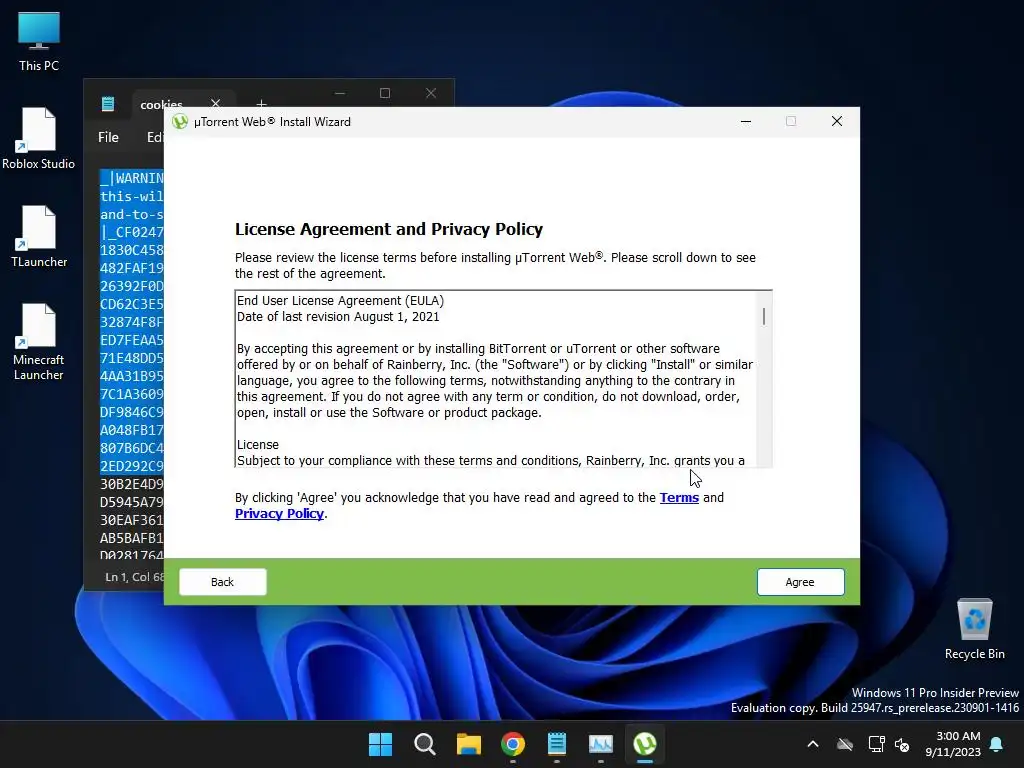The height and width of the screenshot is (768, 1024).
Task: Click Notepad line starting '30EAF361'
Action: (x=132, y=520)
